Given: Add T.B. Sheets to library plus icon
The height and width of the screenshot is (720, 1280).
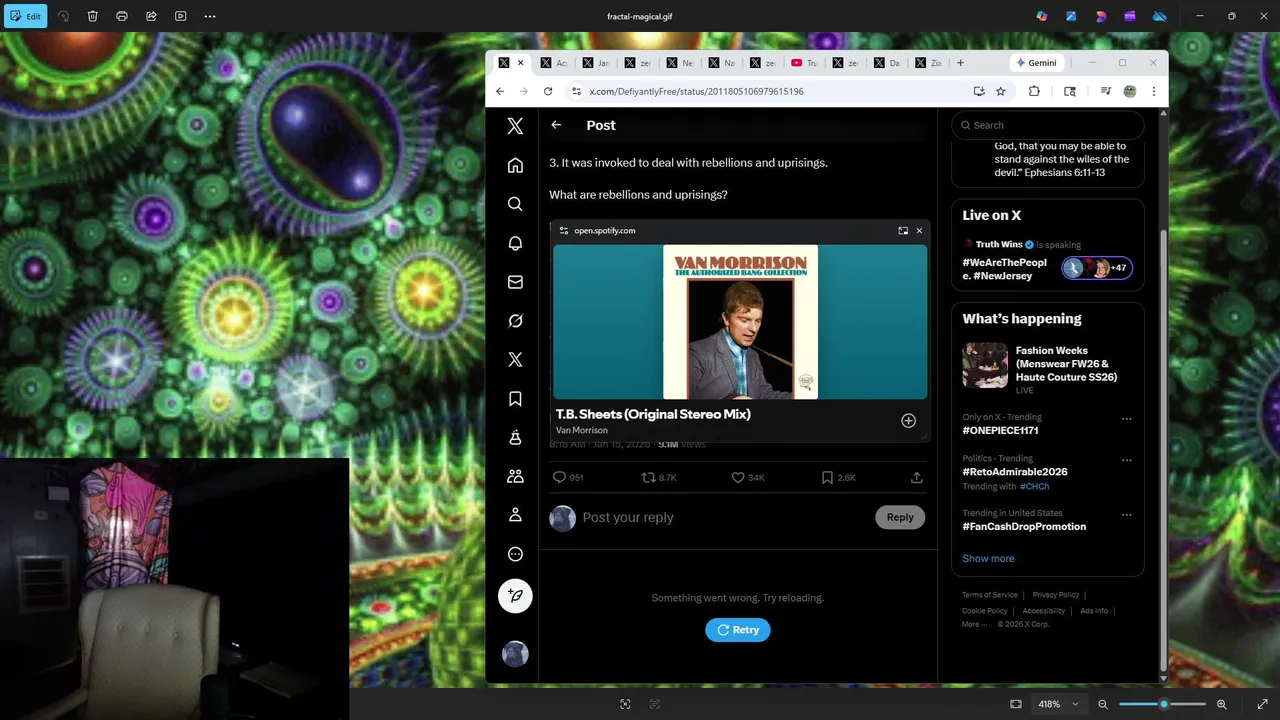Looking at the screenshot, I should pyautogui.click(x=908, y=421).
